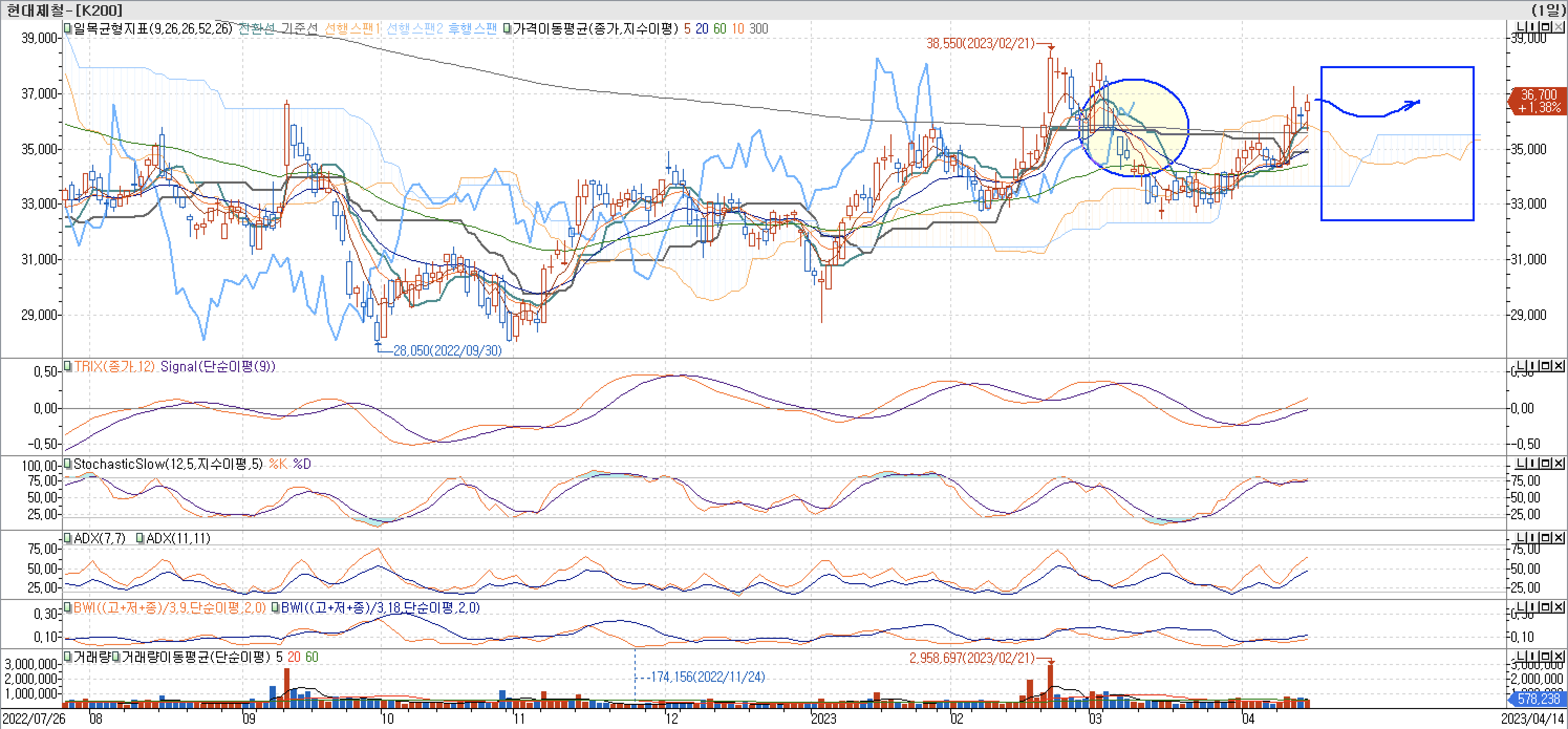
Task: Toggle the 가격이동평균 indicator marker box
Action: 507,29
